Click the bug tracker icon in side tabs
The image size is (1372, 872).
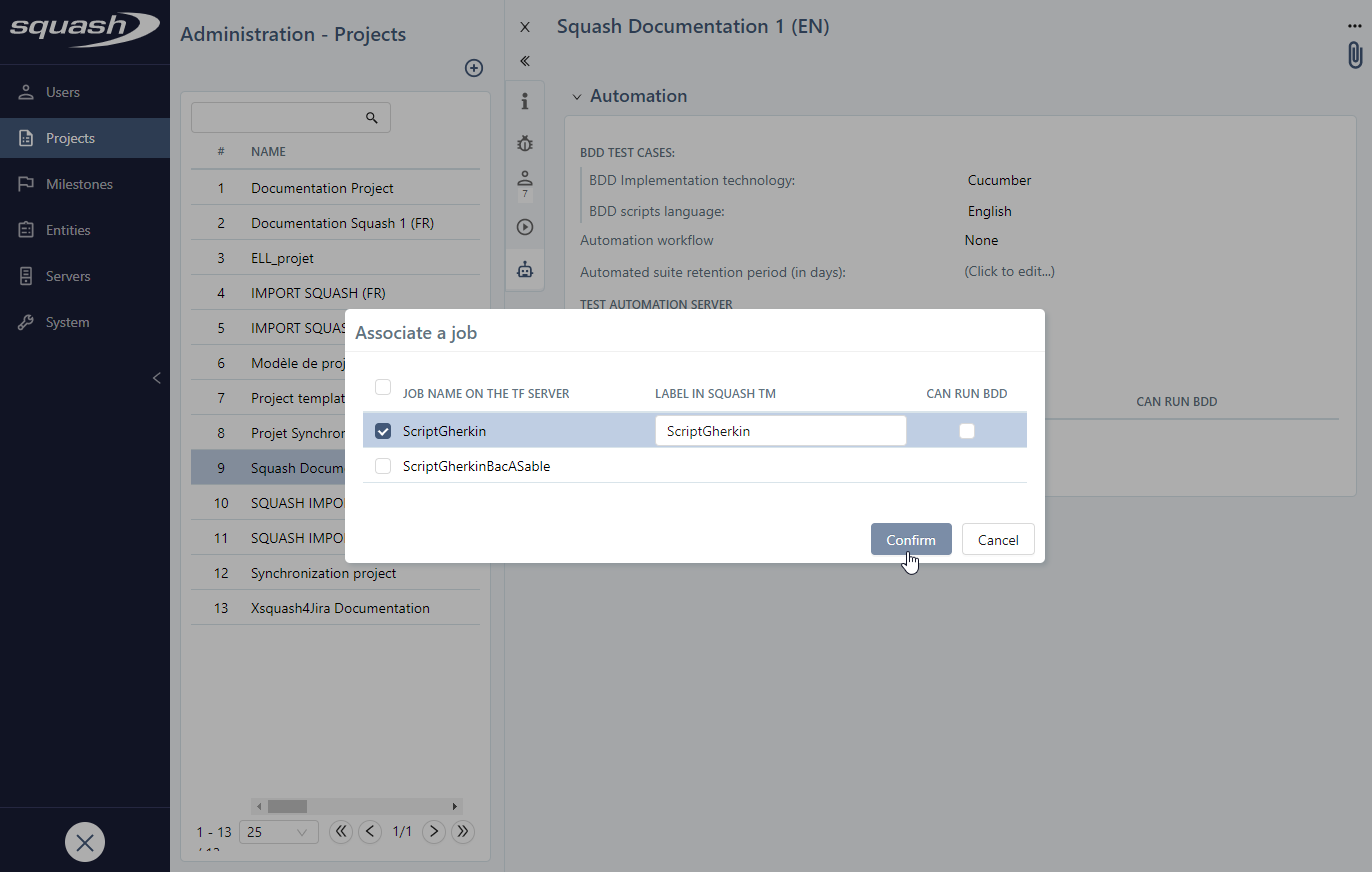click(x=525, y=143)
